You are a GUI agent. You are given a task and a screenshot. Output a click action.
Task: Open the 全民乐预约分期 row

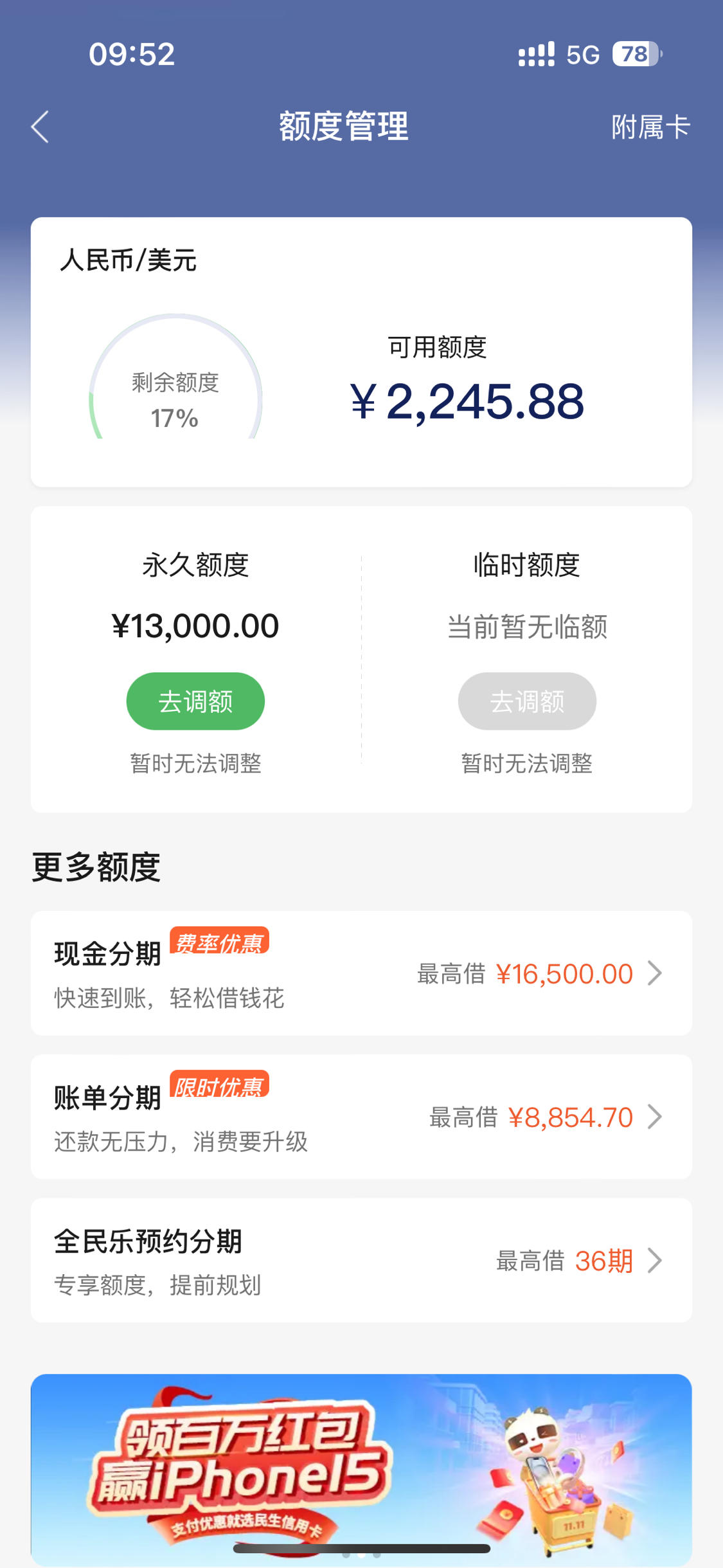(x=361, y=1260)
